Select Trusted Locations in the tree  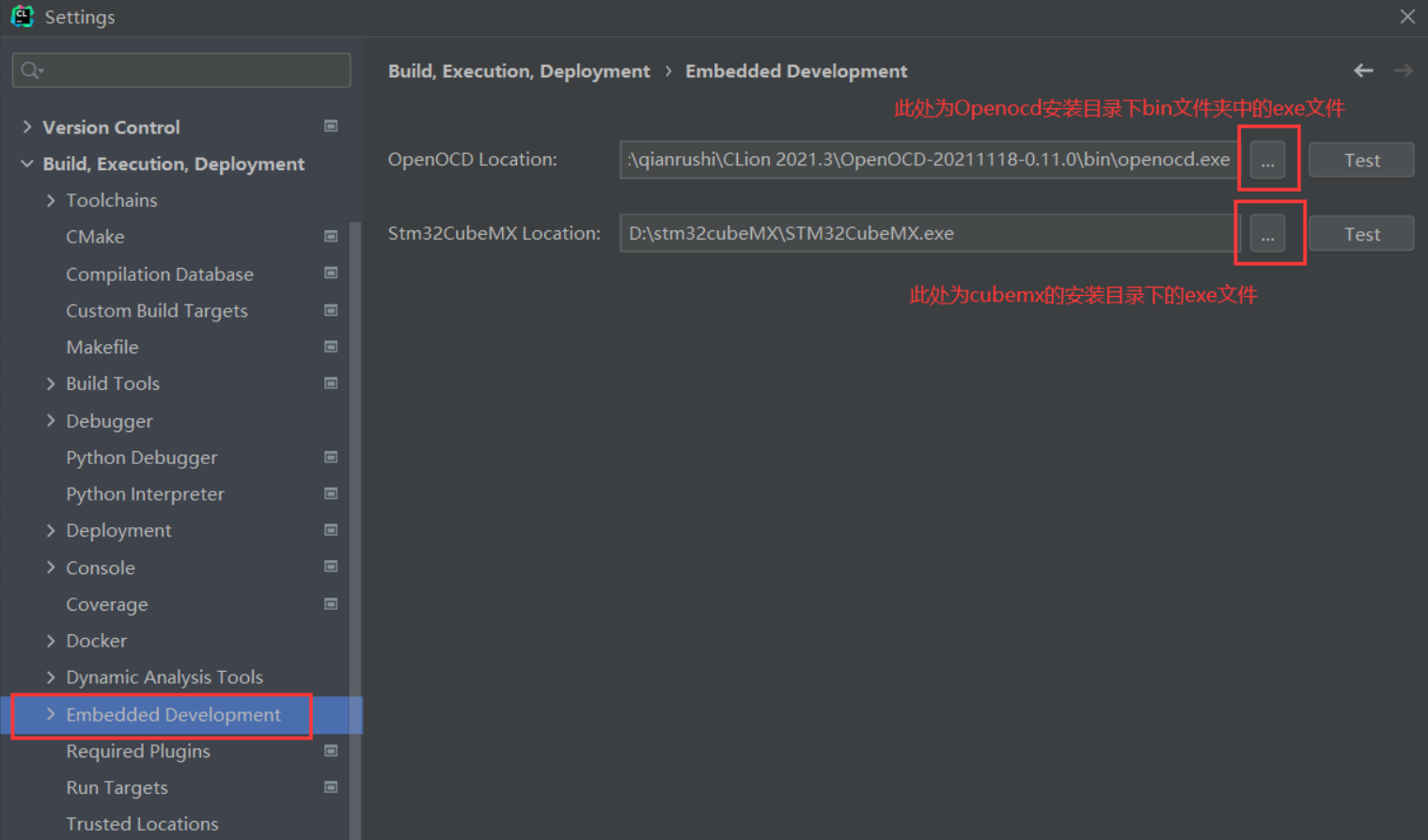[142, 824]
